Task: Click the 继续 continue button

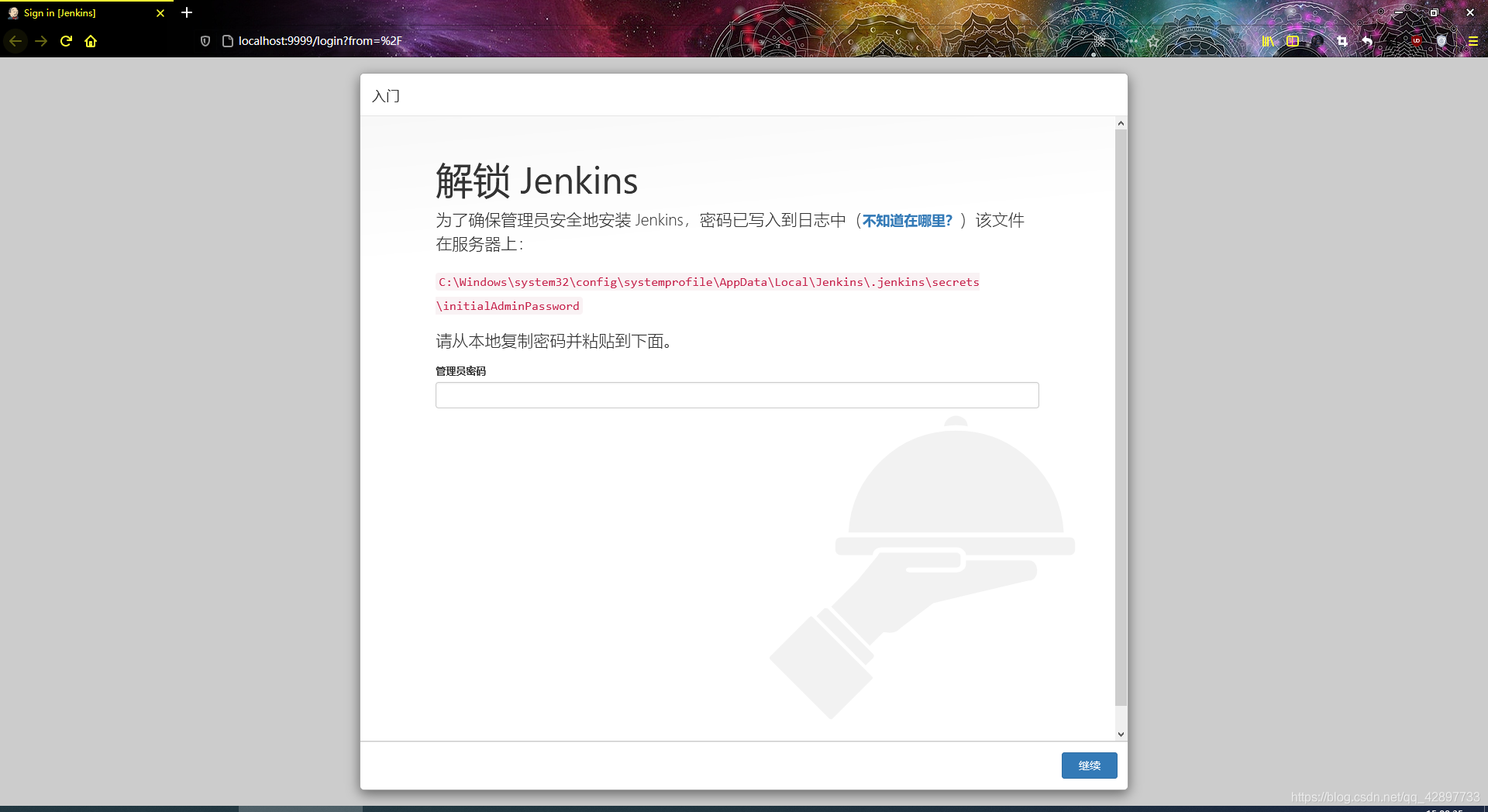Action: coord(1089,766)
